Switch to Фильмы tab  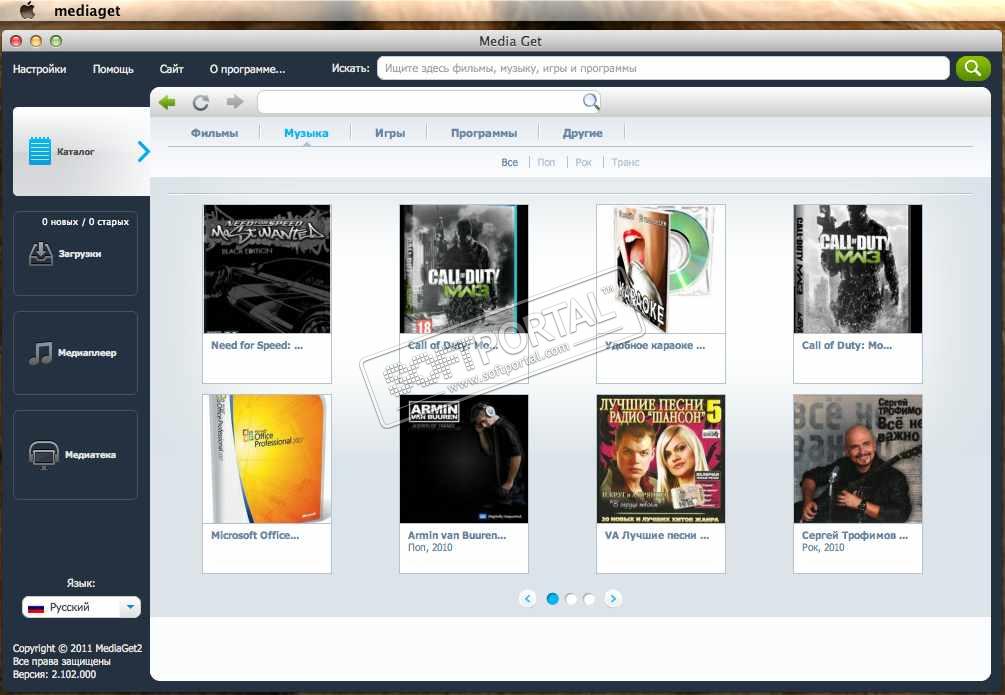214,133
